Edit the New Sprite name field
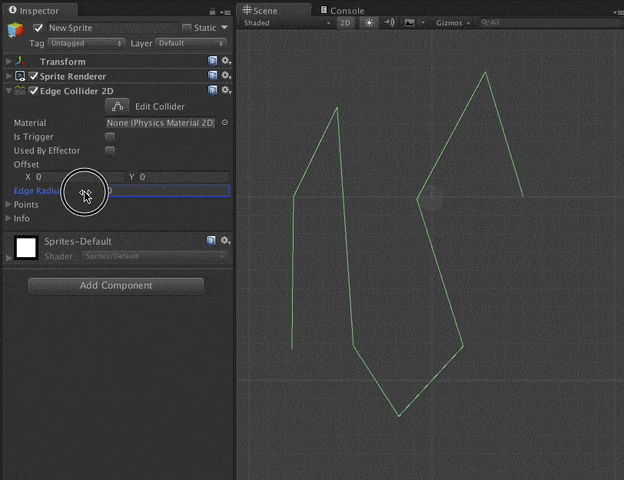This screenshot has width=624, height=480. coord(112,28)
